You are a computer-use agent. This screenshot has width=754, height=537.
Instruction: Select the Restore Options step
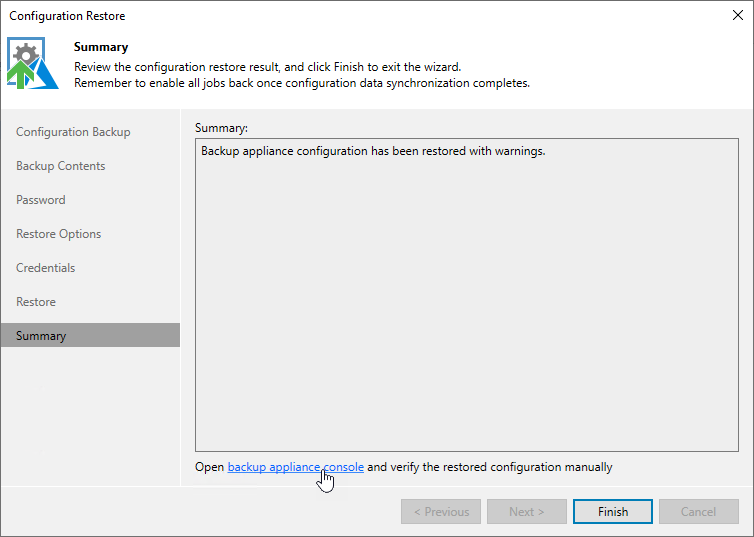click(59, 234)
